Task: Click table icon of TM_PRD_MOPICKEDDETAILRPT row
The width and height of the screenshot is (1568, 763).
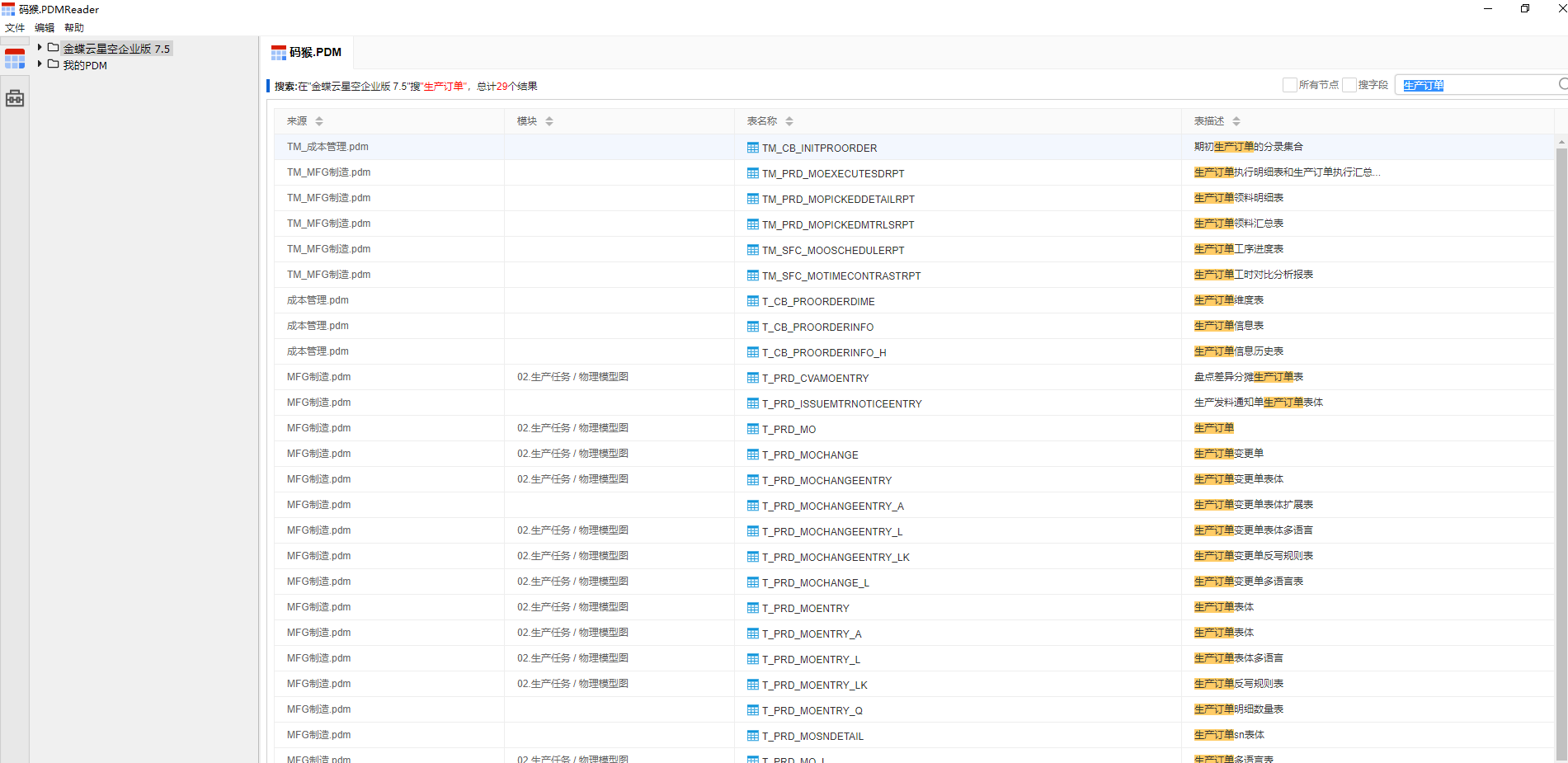Action: click(x=753, y=199)
